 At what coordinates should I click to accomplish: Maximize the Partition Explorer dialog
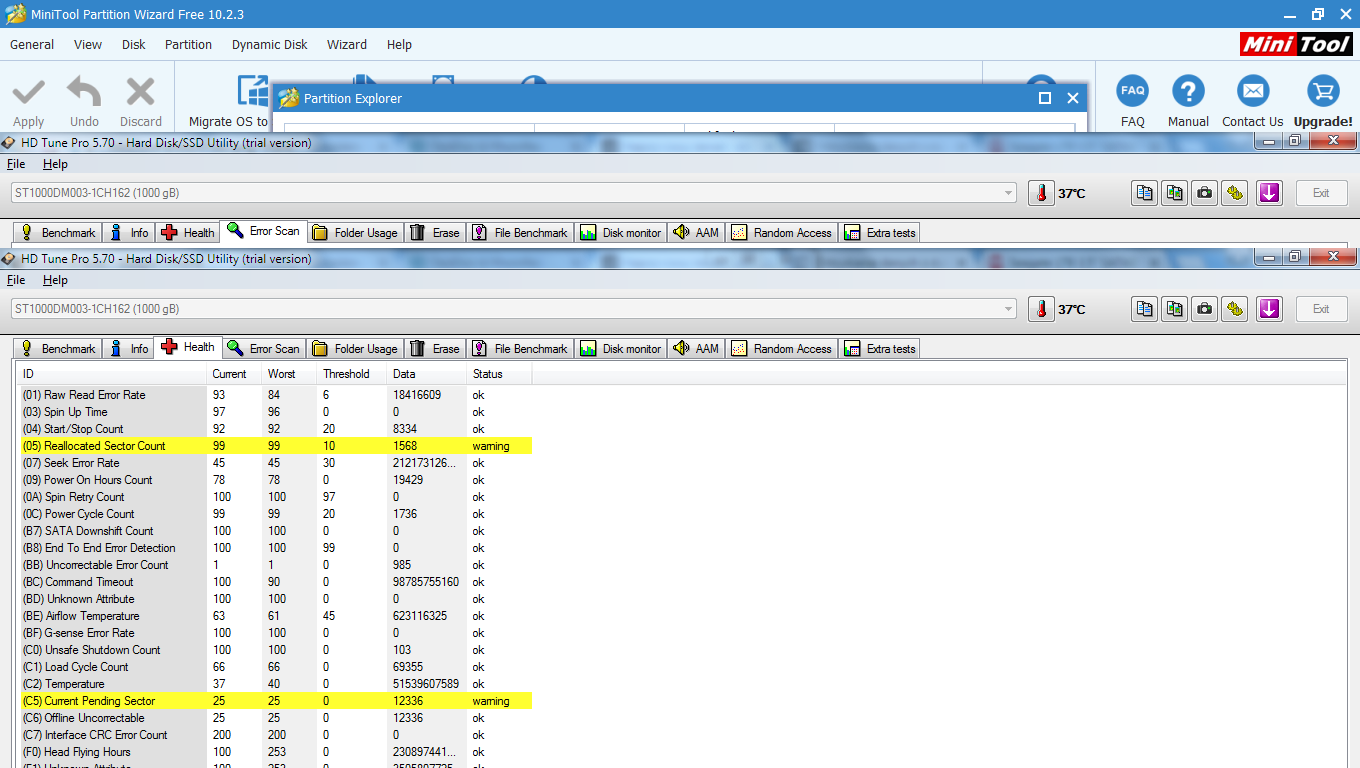(1045, 98)
